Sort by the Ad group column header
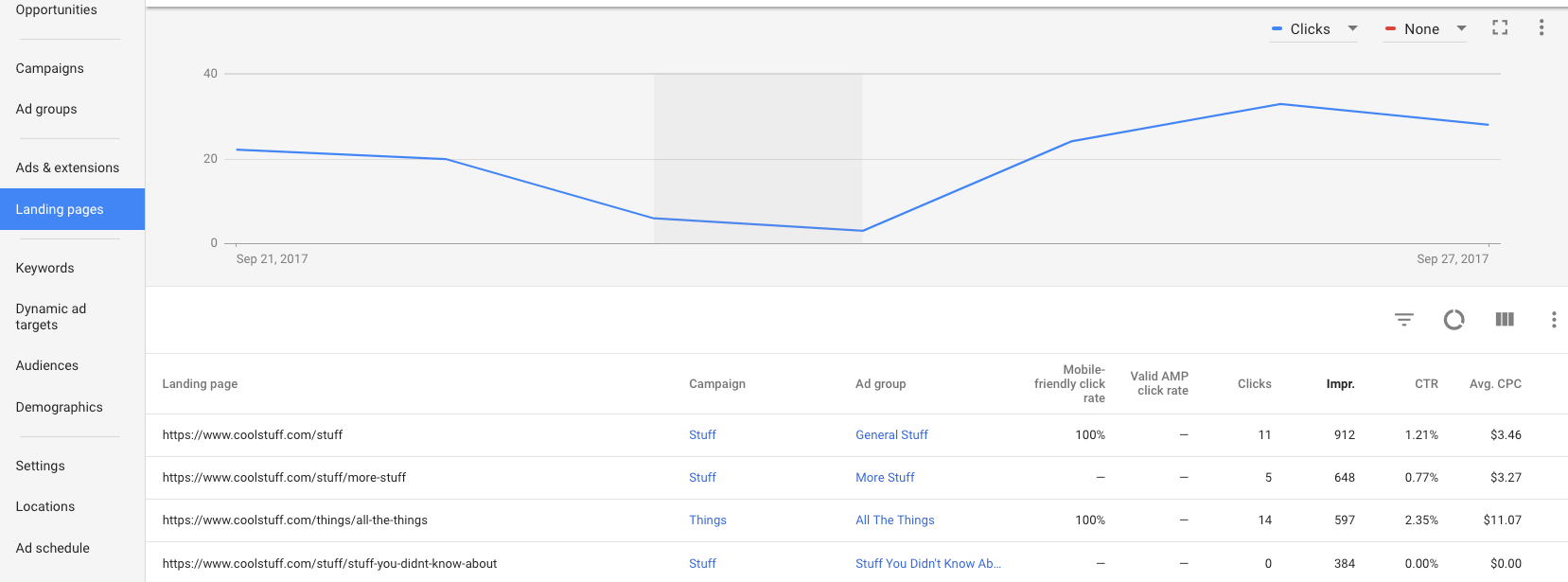 (881, 383)
